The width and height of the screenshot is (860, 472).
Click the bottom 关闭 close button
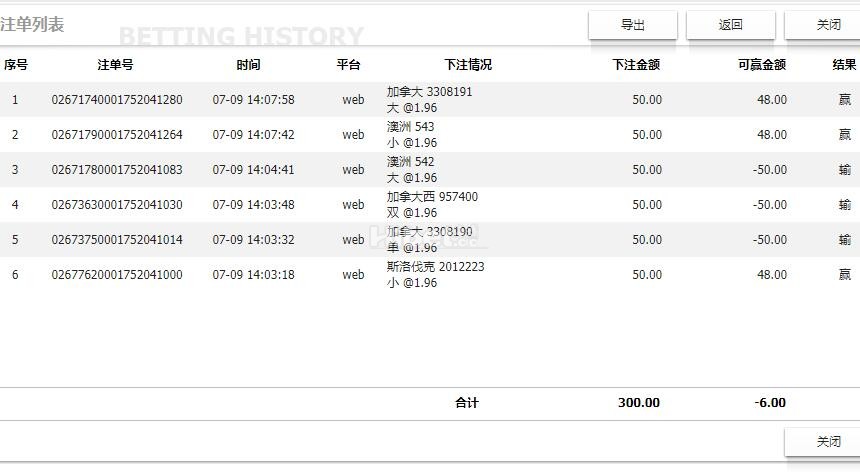pyautogui.click(x=827, y=442)
